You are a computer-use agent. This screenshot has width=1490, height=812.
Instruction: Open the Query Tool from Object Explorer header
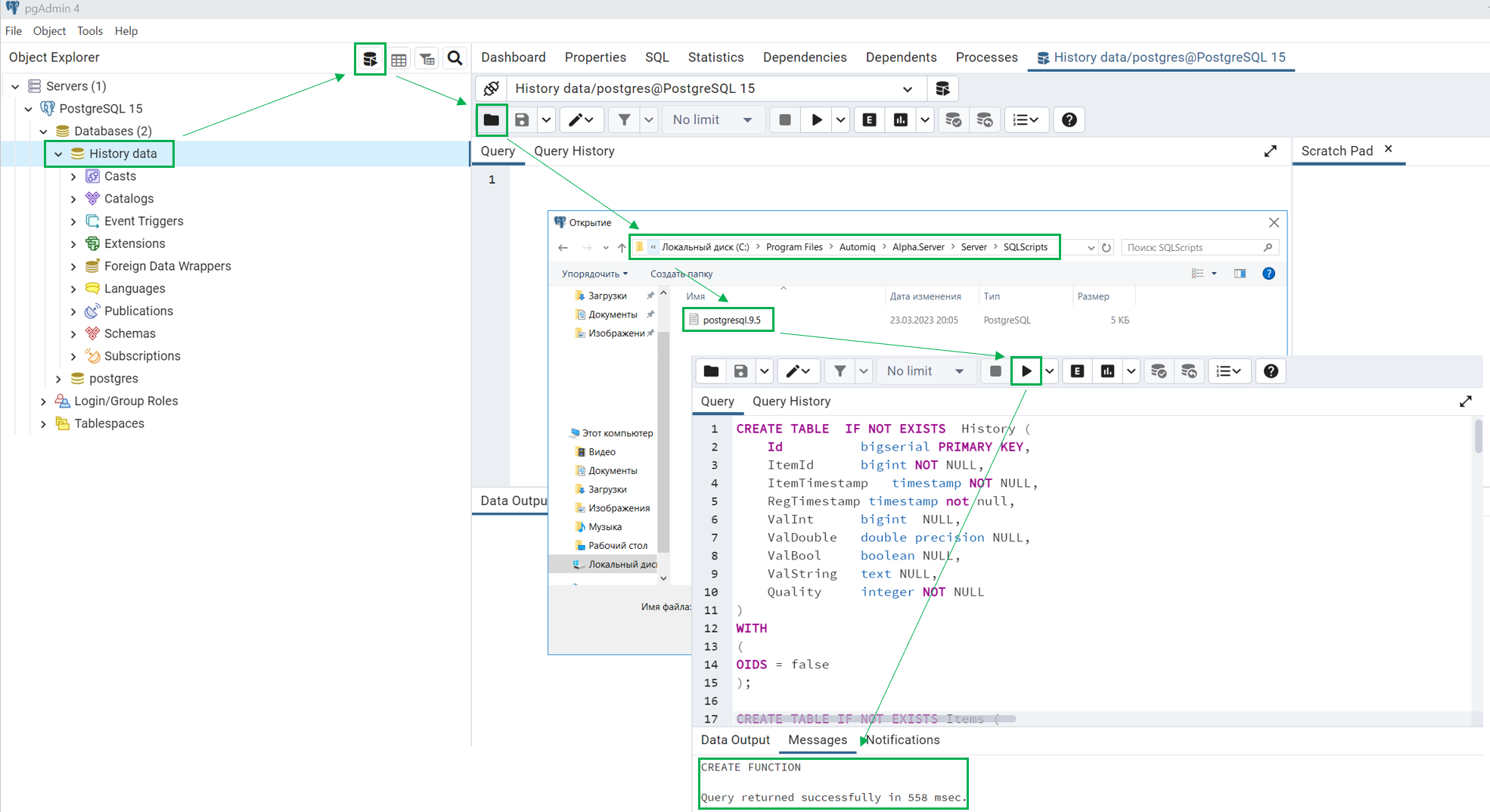coord(370,59)
